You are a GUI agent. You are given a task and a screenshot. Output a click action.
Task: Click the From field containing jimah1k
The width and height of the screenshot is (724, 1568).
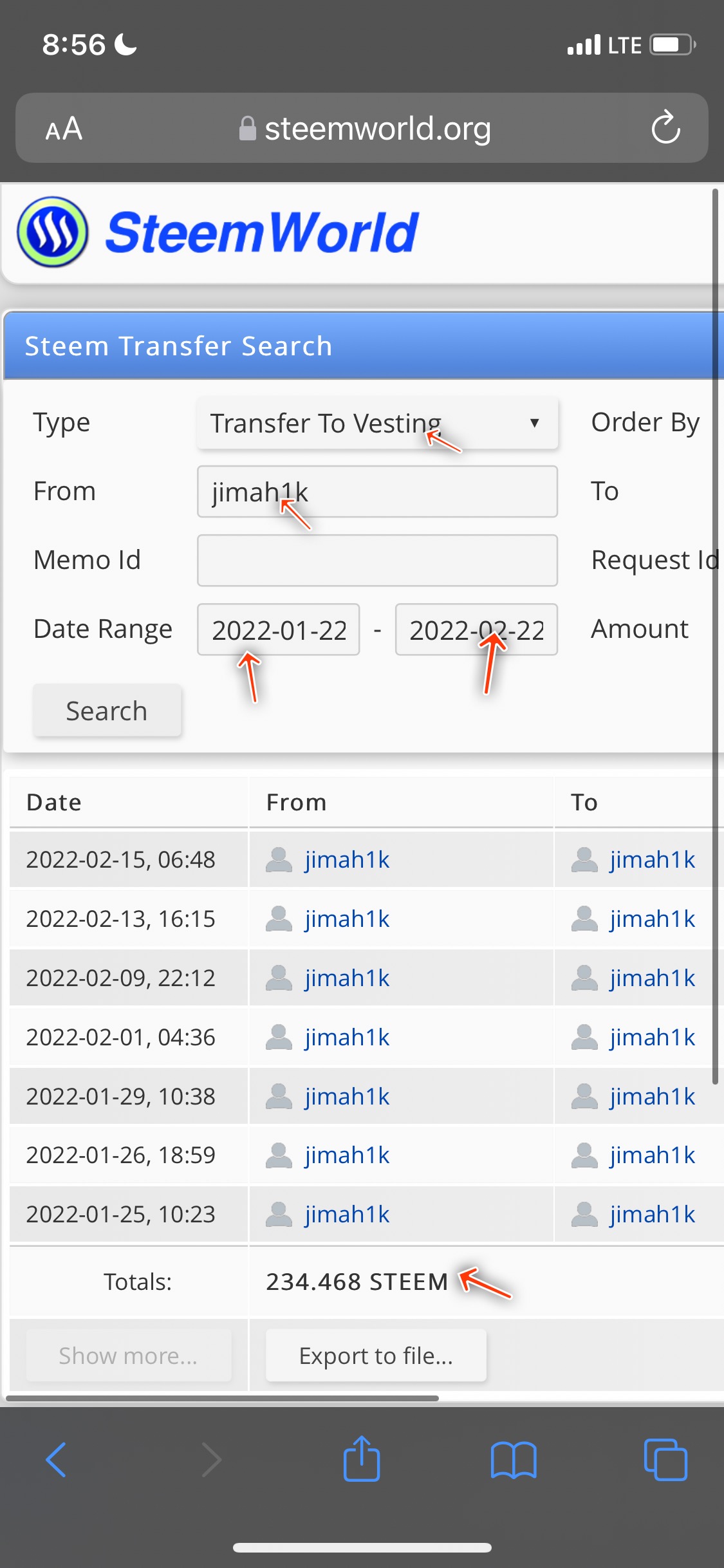(377, 492)
